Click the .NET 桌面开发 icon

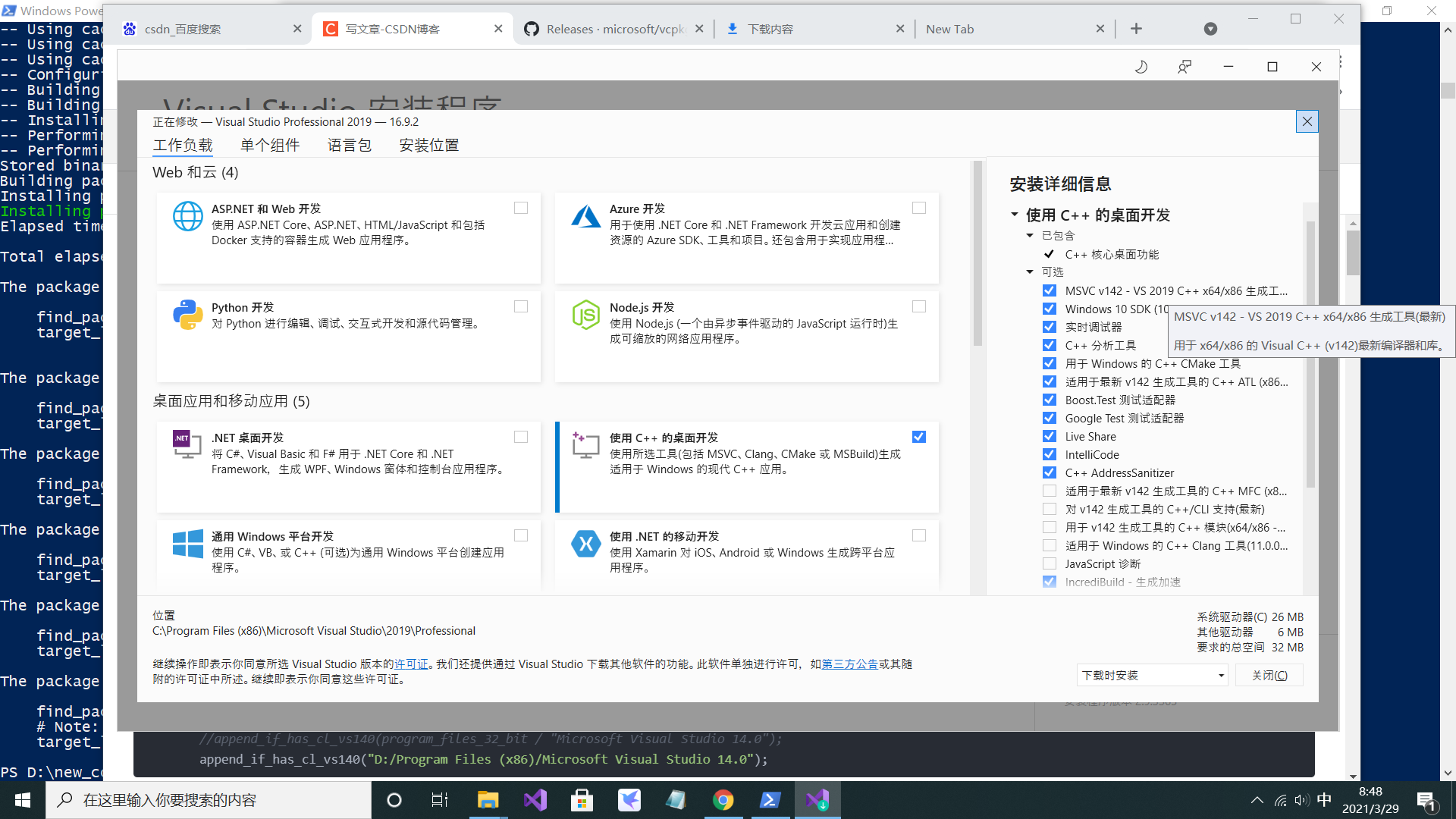point(186,445)
